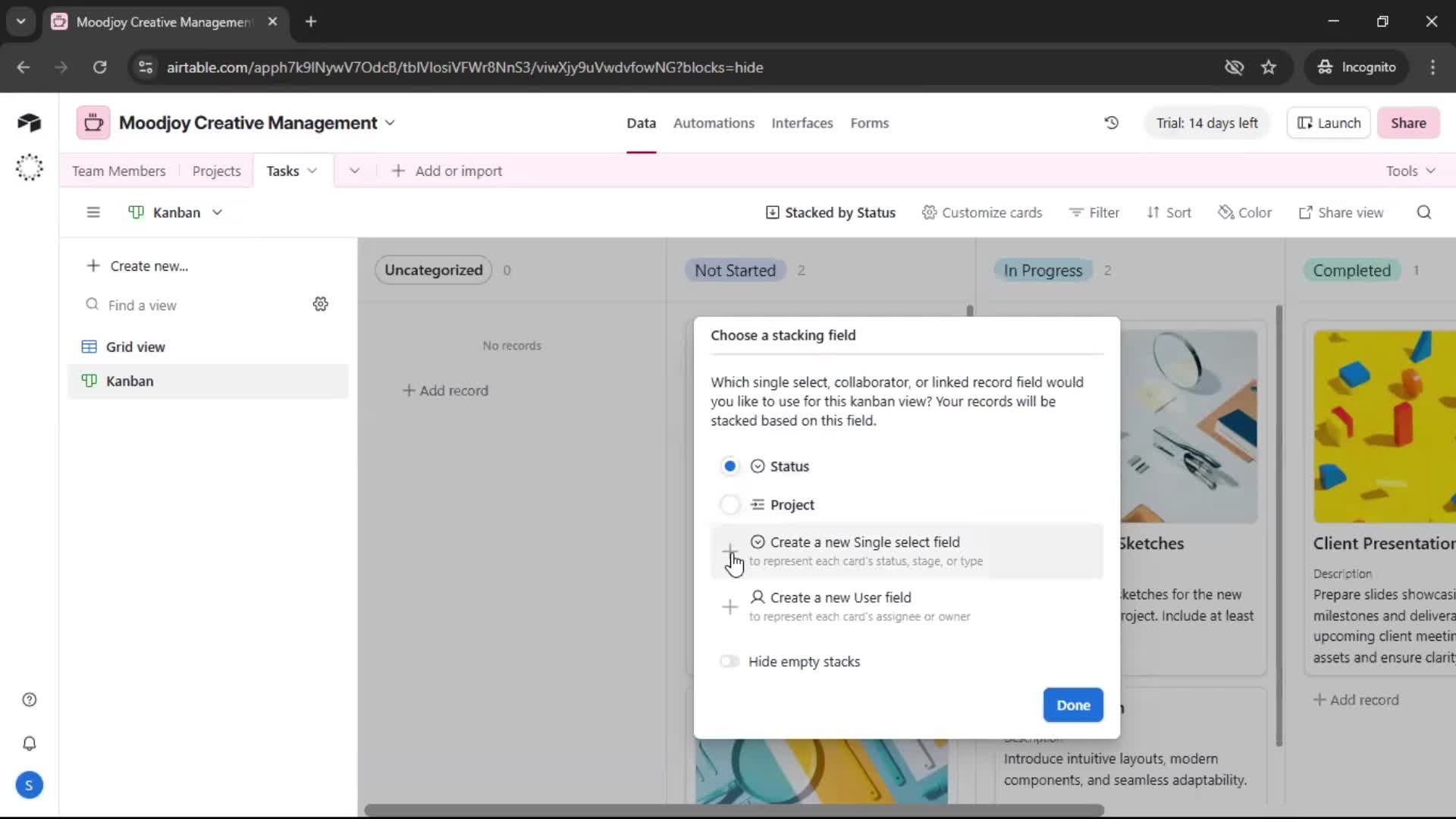The height and width of the screenshot is (819, 1456).
Task: Click the Uncategorized stack header label
Action: (x=433, y=270)
